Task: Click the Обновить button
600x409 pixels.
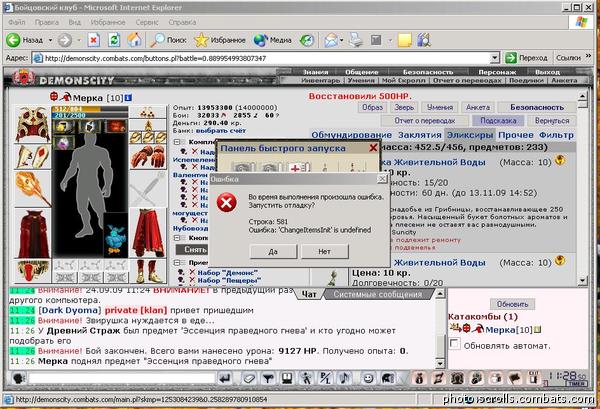Action: (x=512, y=304)
